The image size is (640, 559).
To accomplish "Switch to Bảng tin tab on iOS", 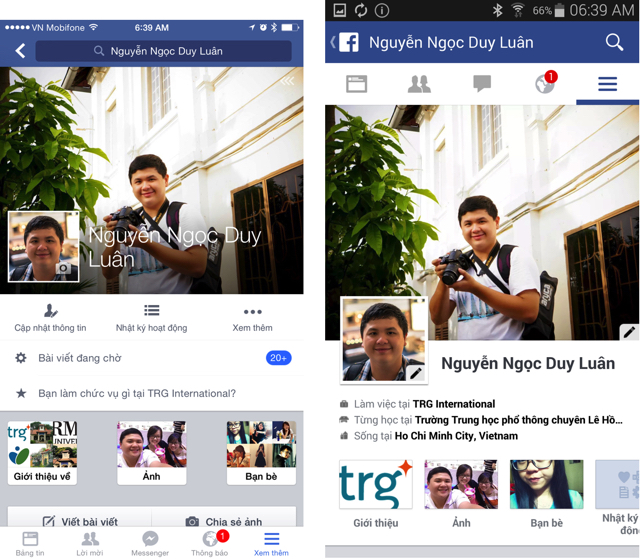I will [x=30, y=543].
